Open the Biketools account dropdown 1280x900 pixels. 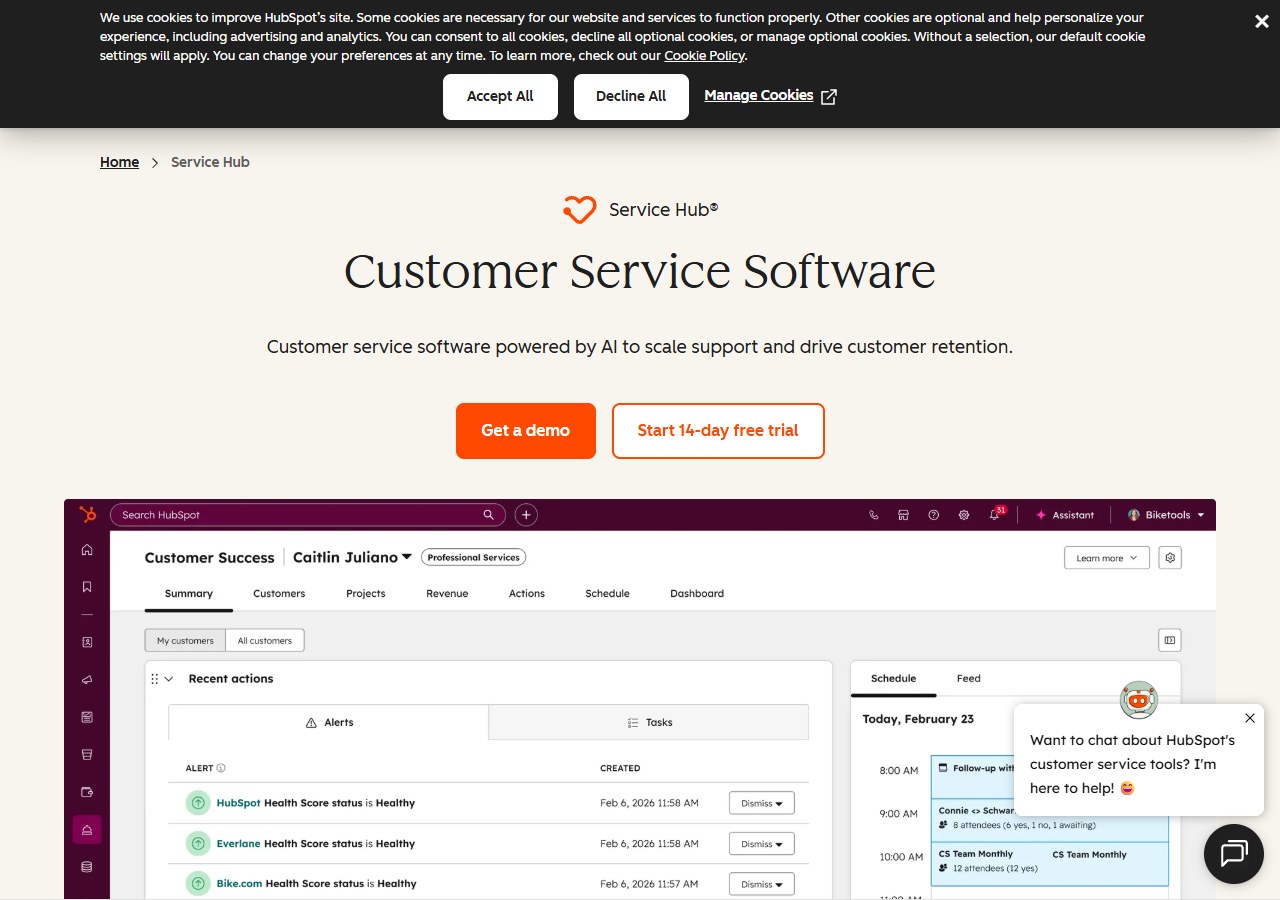1166,515
